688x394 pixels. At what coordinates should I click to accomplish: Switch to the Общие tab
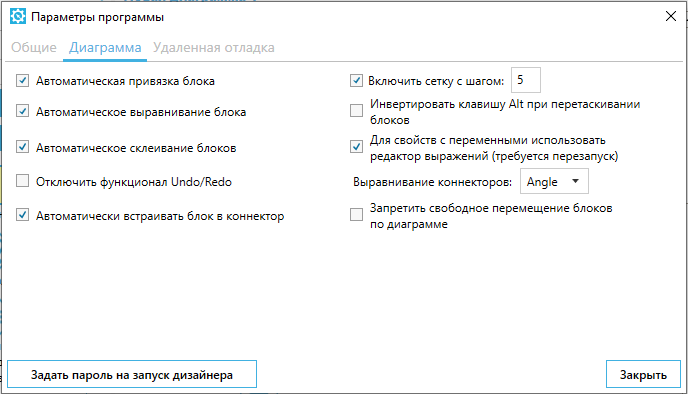point(34,47)
